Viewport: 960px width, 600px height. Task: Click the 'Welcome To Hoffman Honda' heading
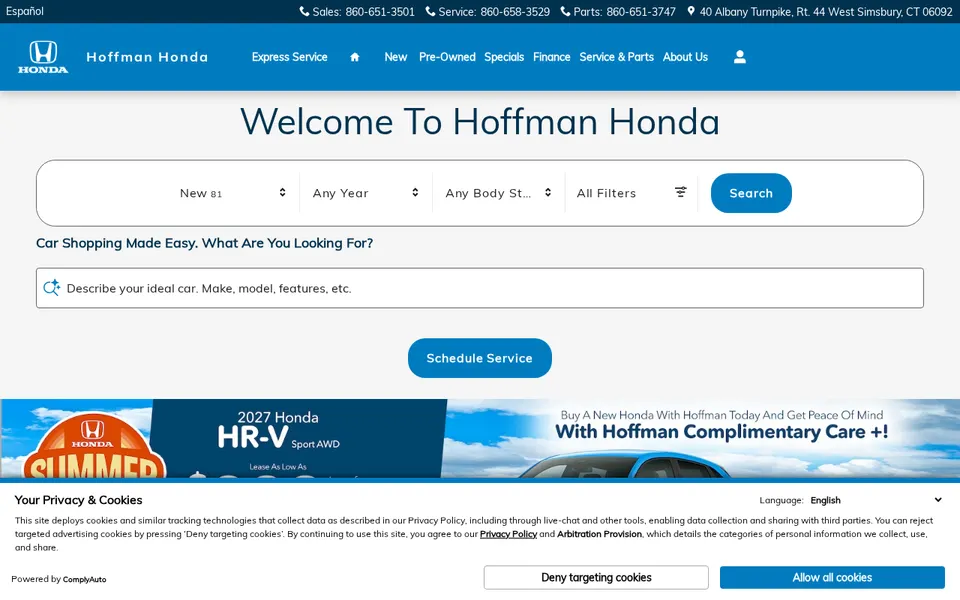click(x=480, y=121)
